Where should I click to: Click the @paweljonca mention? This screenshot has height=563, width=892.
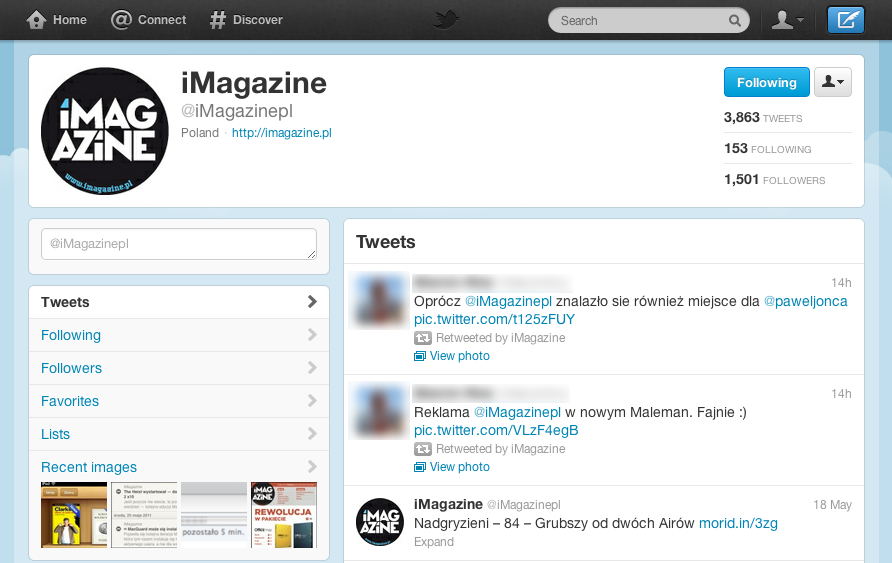(805, 301)
